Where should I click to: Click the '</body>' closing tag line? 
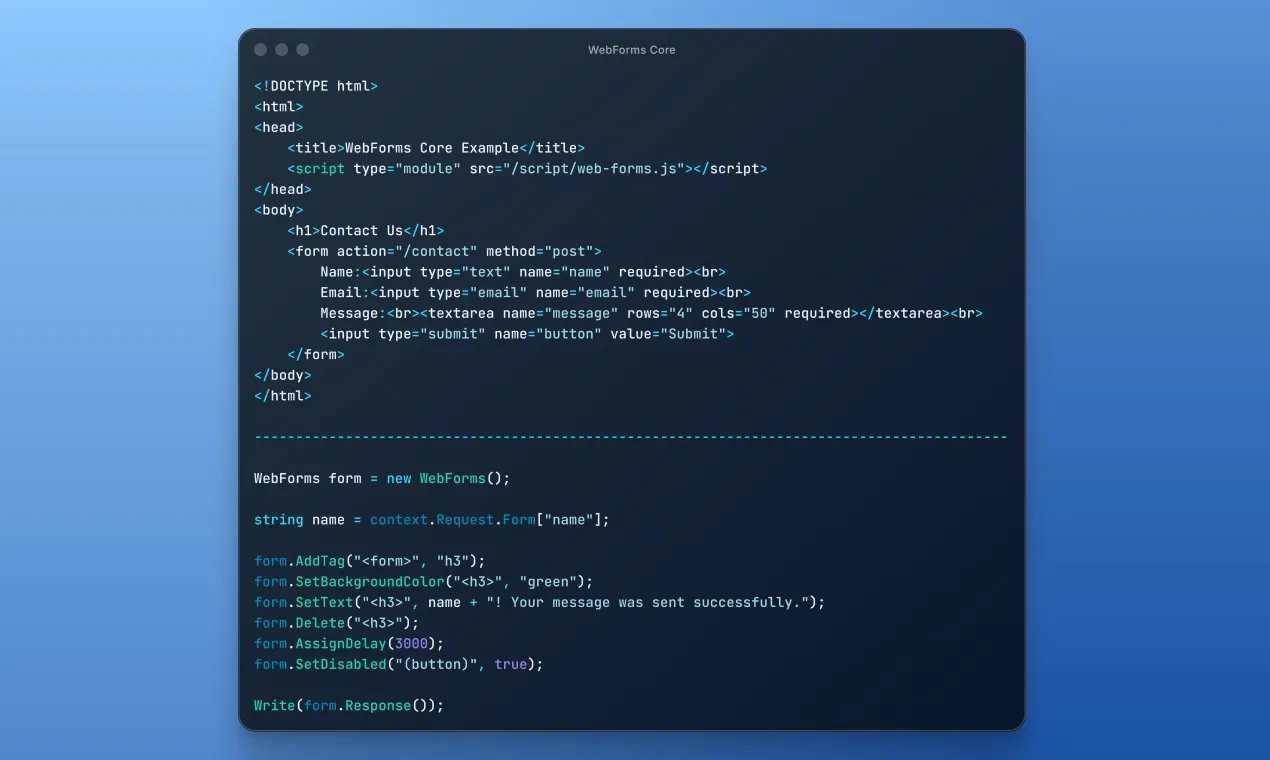[283, 376]
